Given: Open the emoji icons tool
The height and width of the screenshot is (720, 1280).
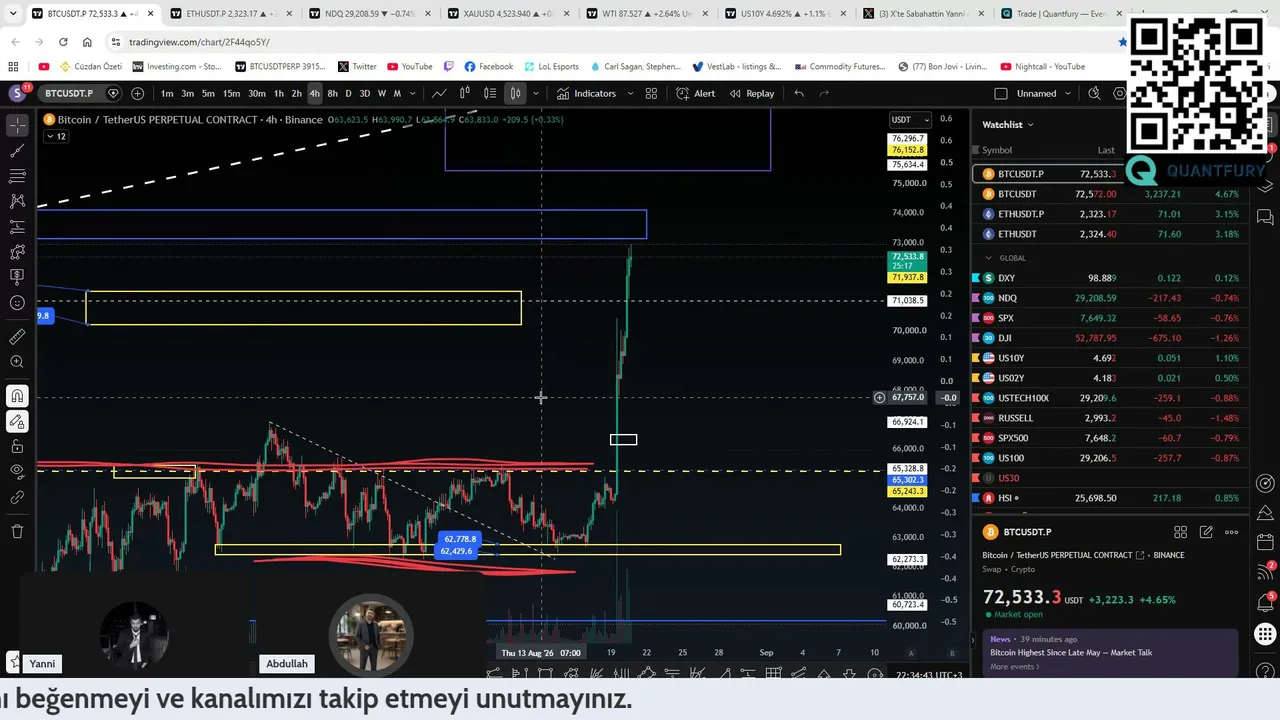Looking at the screenshot, I should click(x=17, y=303).
